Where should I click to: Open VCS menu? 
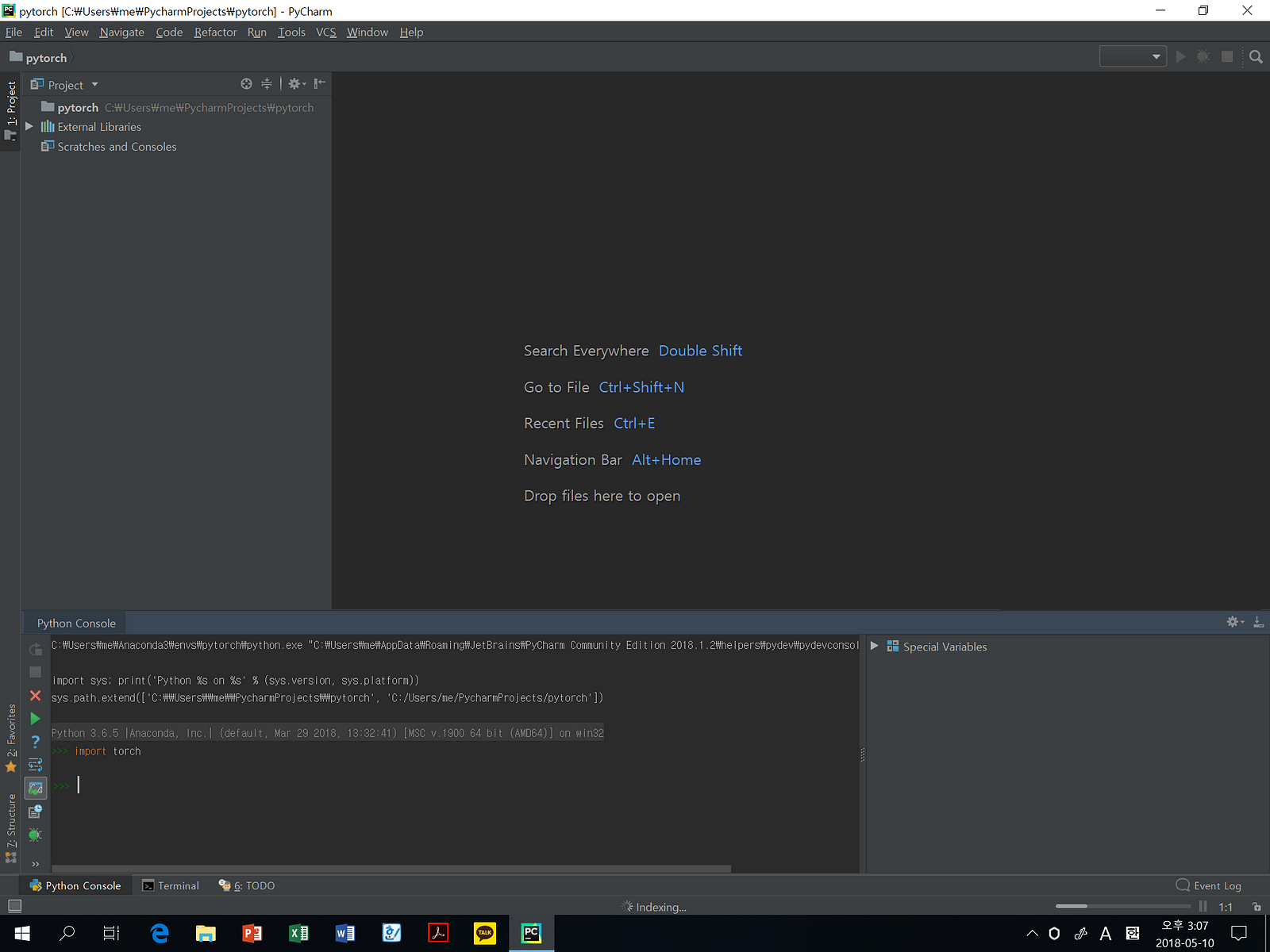[x=325, y=32]
